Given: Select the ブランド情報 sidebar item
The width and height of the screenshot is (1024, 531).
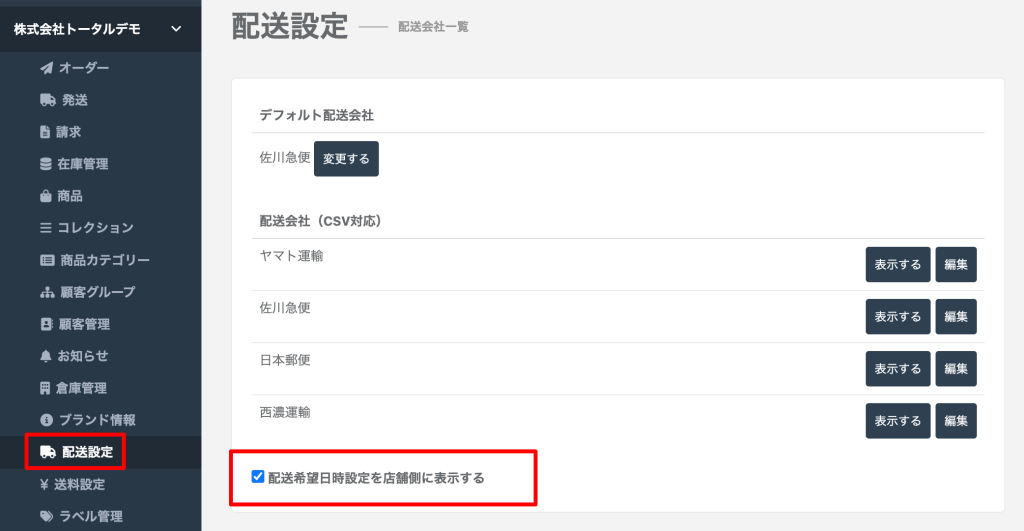Looking at the screenshot, I should point(96,420).
